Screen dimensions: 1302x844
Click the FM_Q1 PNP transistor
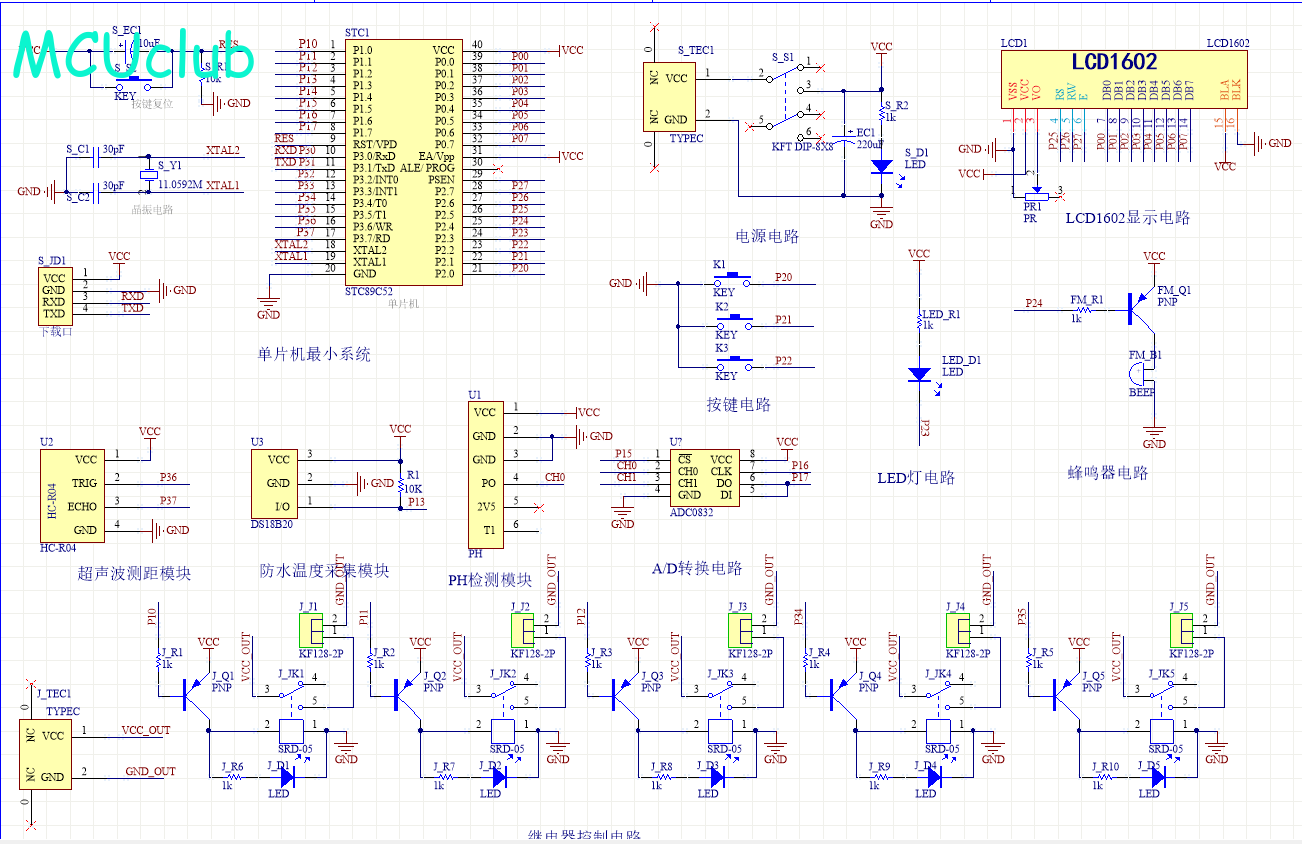1138,308
